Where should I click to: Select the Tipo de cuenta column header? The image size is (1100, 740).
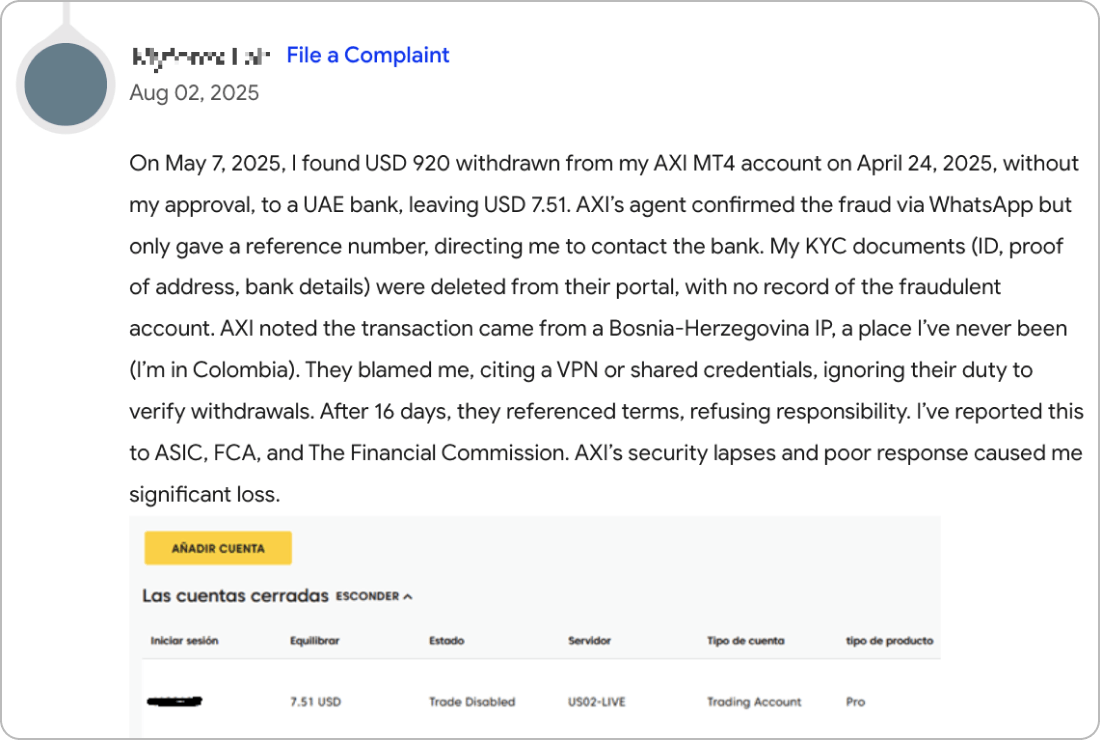click(x=745, y=641)
